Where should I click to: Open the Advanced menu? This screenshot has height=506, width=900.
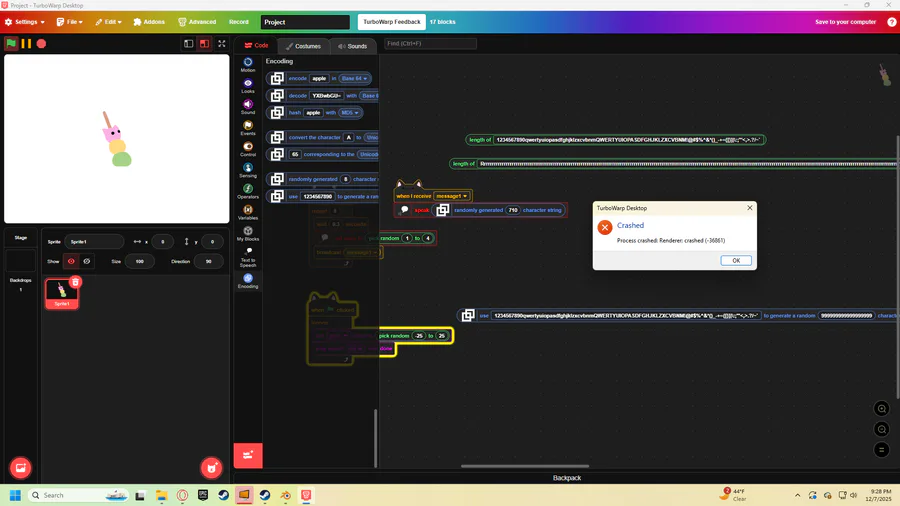197,22
